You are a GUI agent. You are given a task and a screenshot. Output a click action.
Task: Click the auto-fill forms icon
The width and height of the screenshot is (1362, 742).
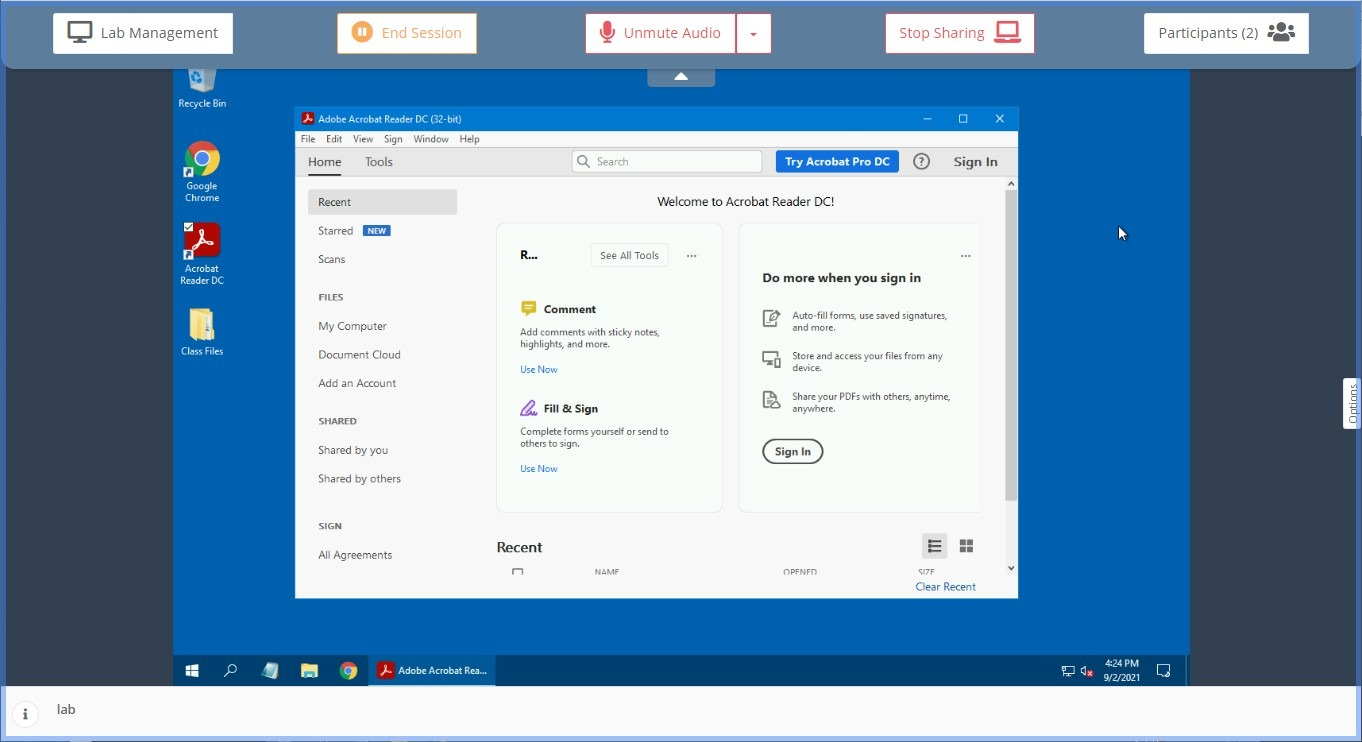click(x=771, y=319)
